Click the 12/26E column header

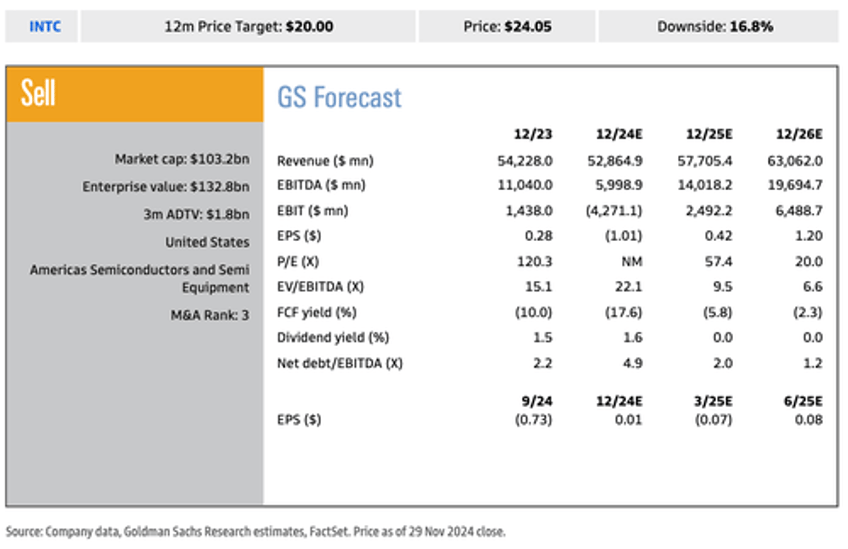[799, 134]
